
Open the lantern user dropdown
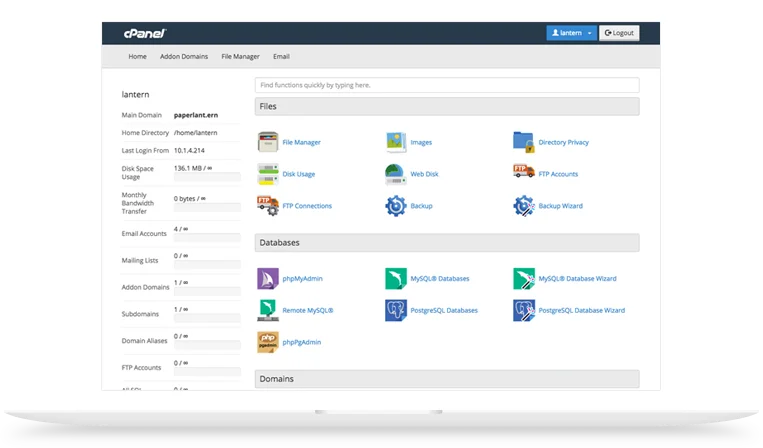point(571,33)
